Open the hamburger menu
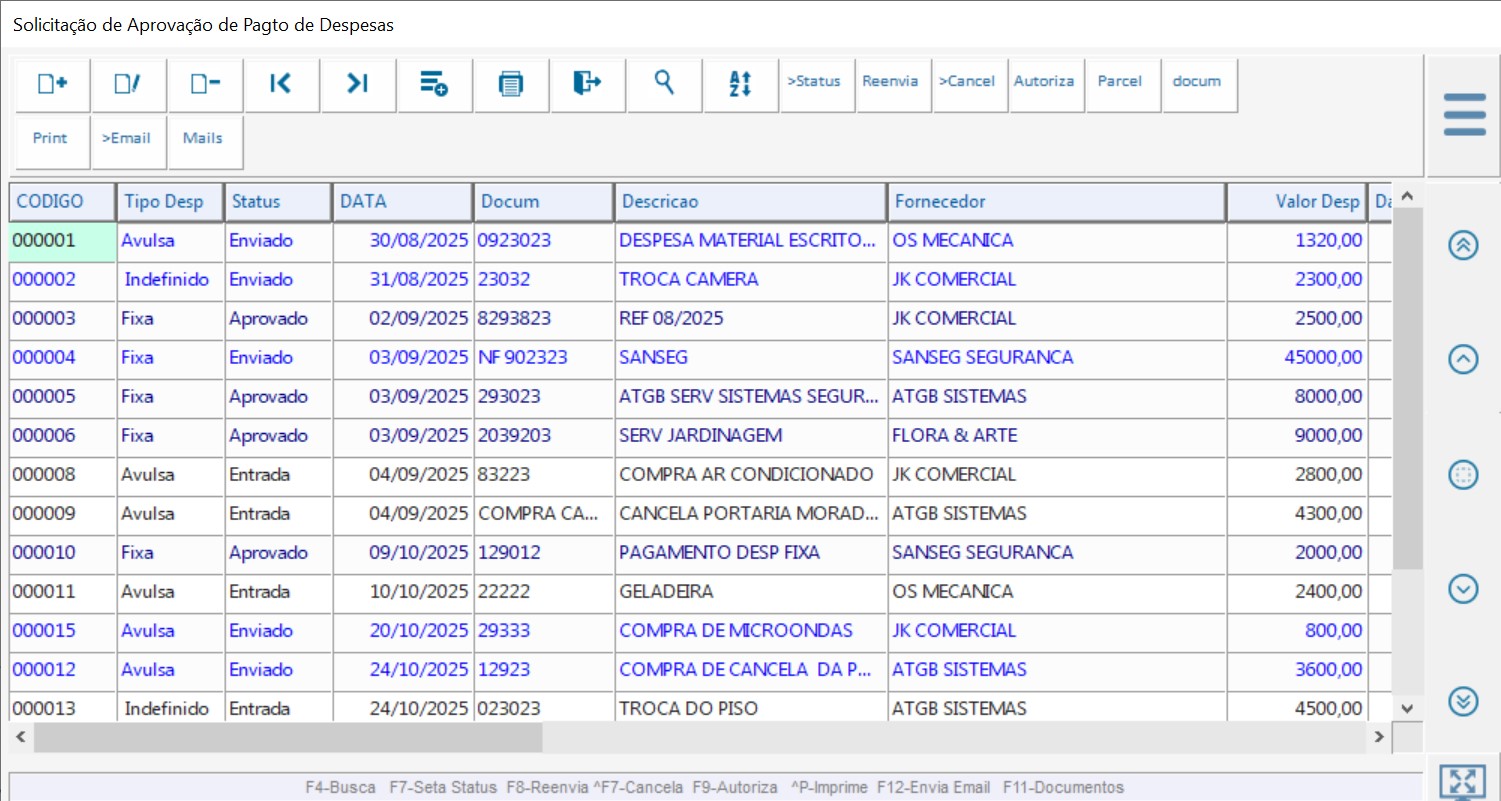 pyautogui.click(x=1464, y=115)
